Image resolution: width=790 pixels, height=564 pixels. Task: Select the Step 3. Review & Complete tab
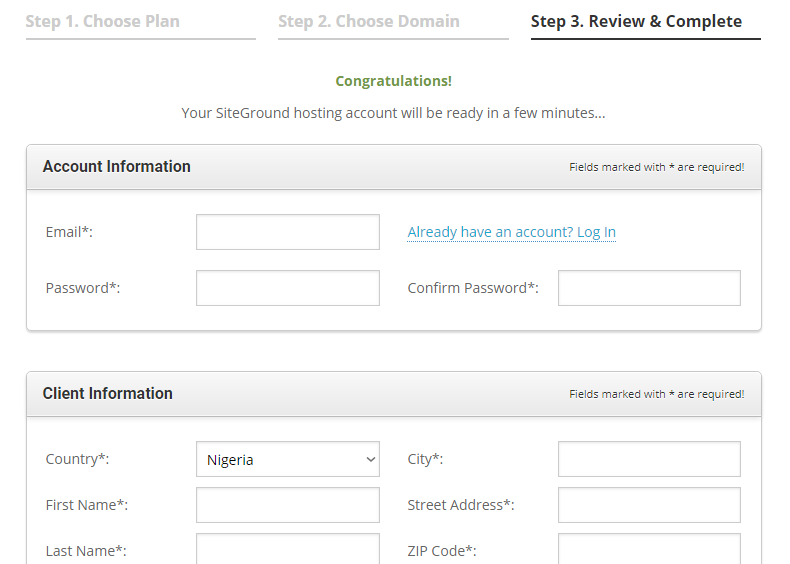pyautogui.click(x=636, y=21)
